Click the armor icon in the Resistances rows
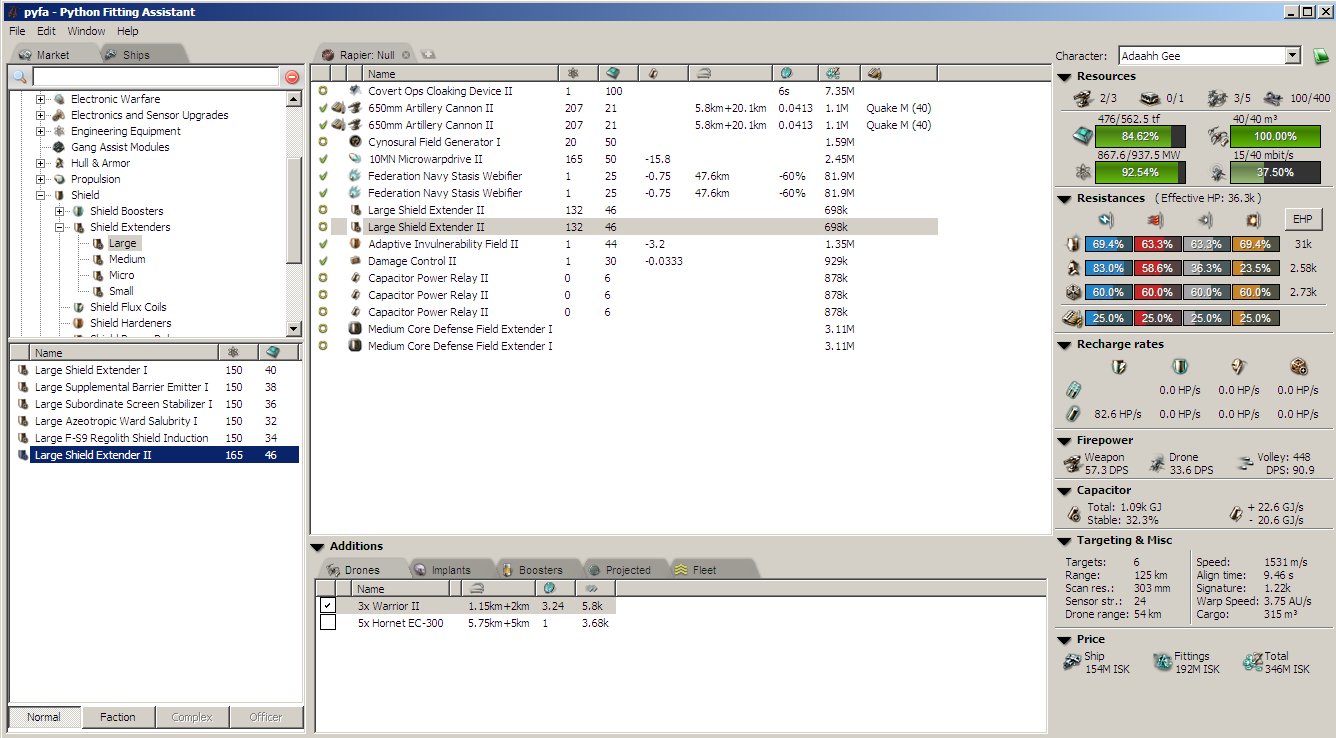Viewport: 1336px width, 738px height. [x=1075, y=268]
